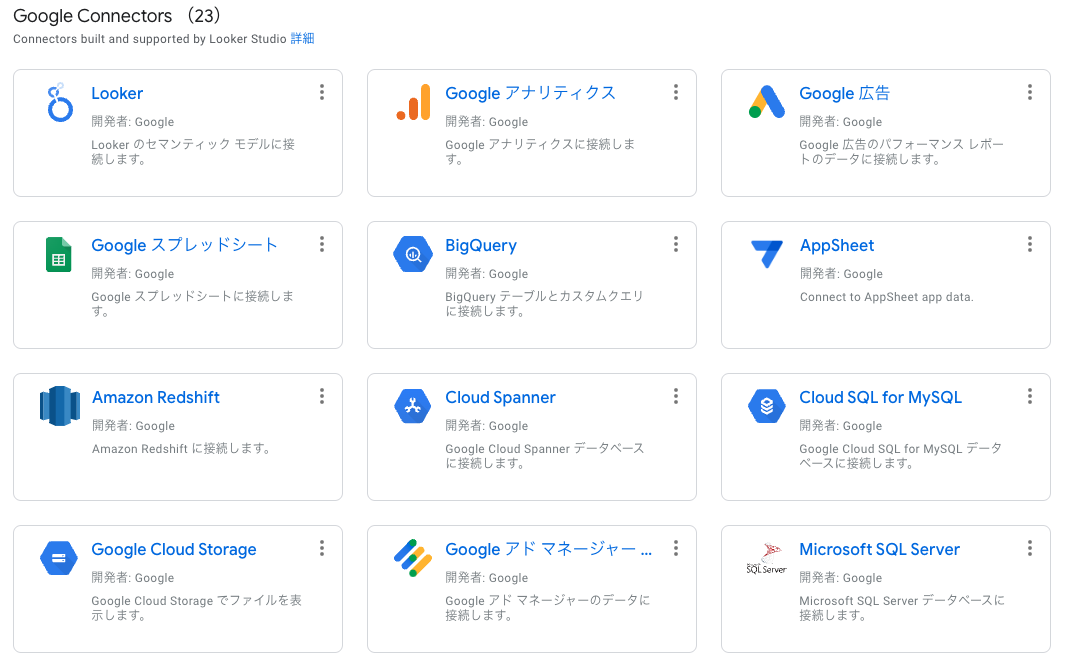The image size is (1071, 659).
Task: Select the Google アナリティクス connector title
Action: tap(530, 94)
